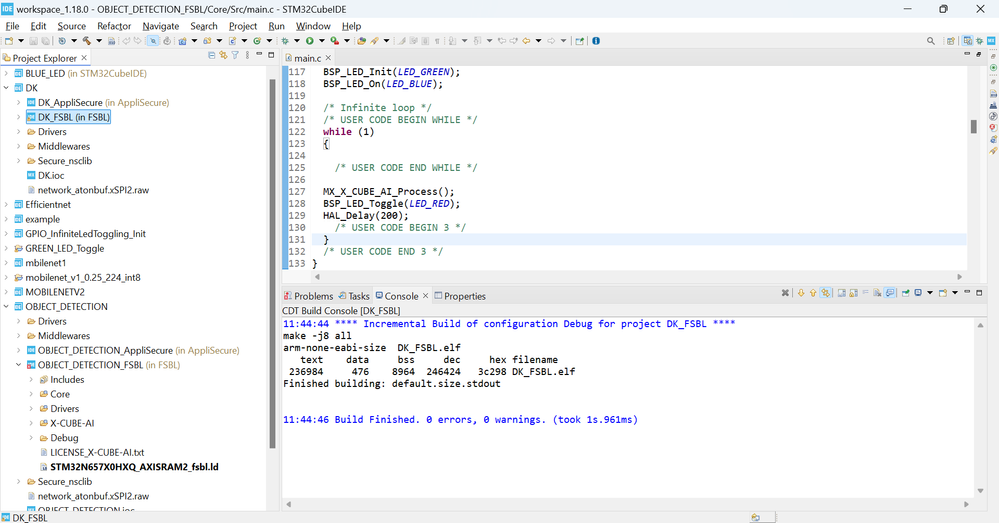The image size is (999, 523).
Task: Open the Project menu
Action: pyautogui.click(x=242, y=26)
